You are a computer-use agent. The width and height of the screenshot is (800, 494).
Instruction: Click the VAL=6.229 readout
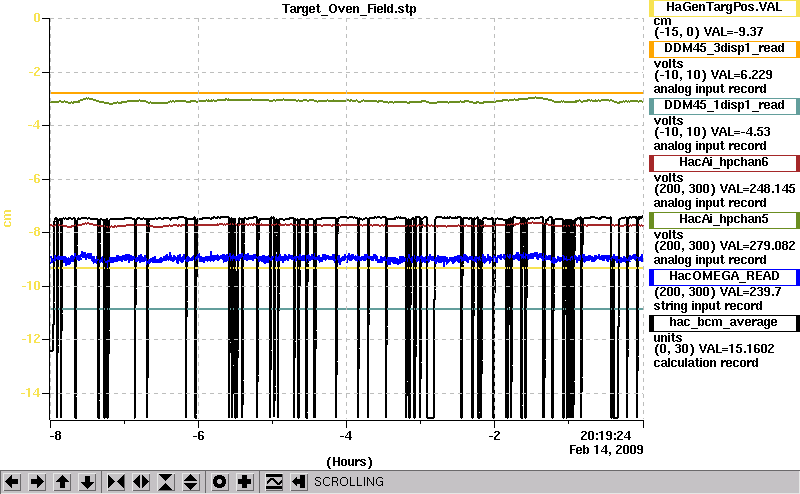(741, 75)
